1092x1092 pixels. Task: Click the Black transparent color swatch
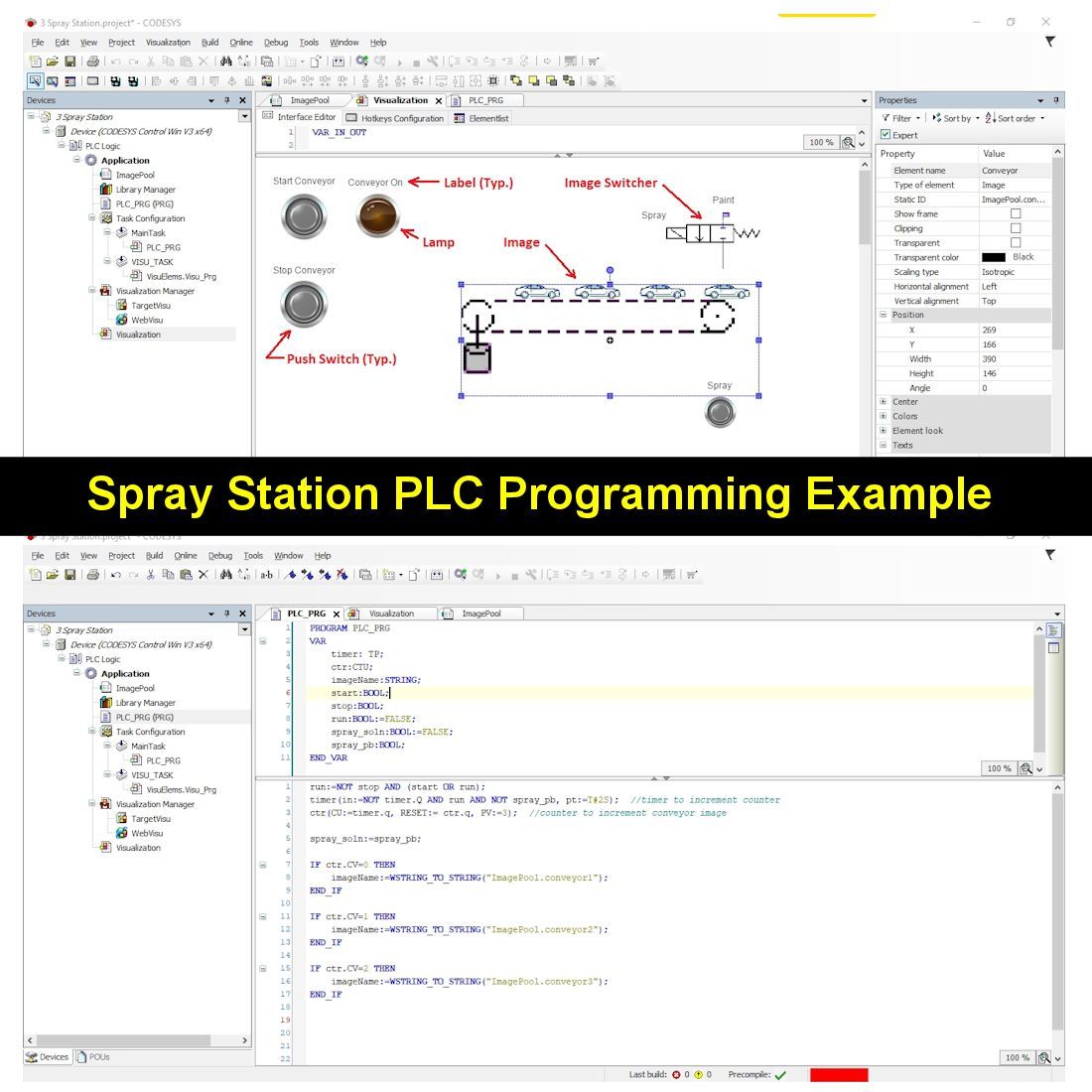(996, 257)
